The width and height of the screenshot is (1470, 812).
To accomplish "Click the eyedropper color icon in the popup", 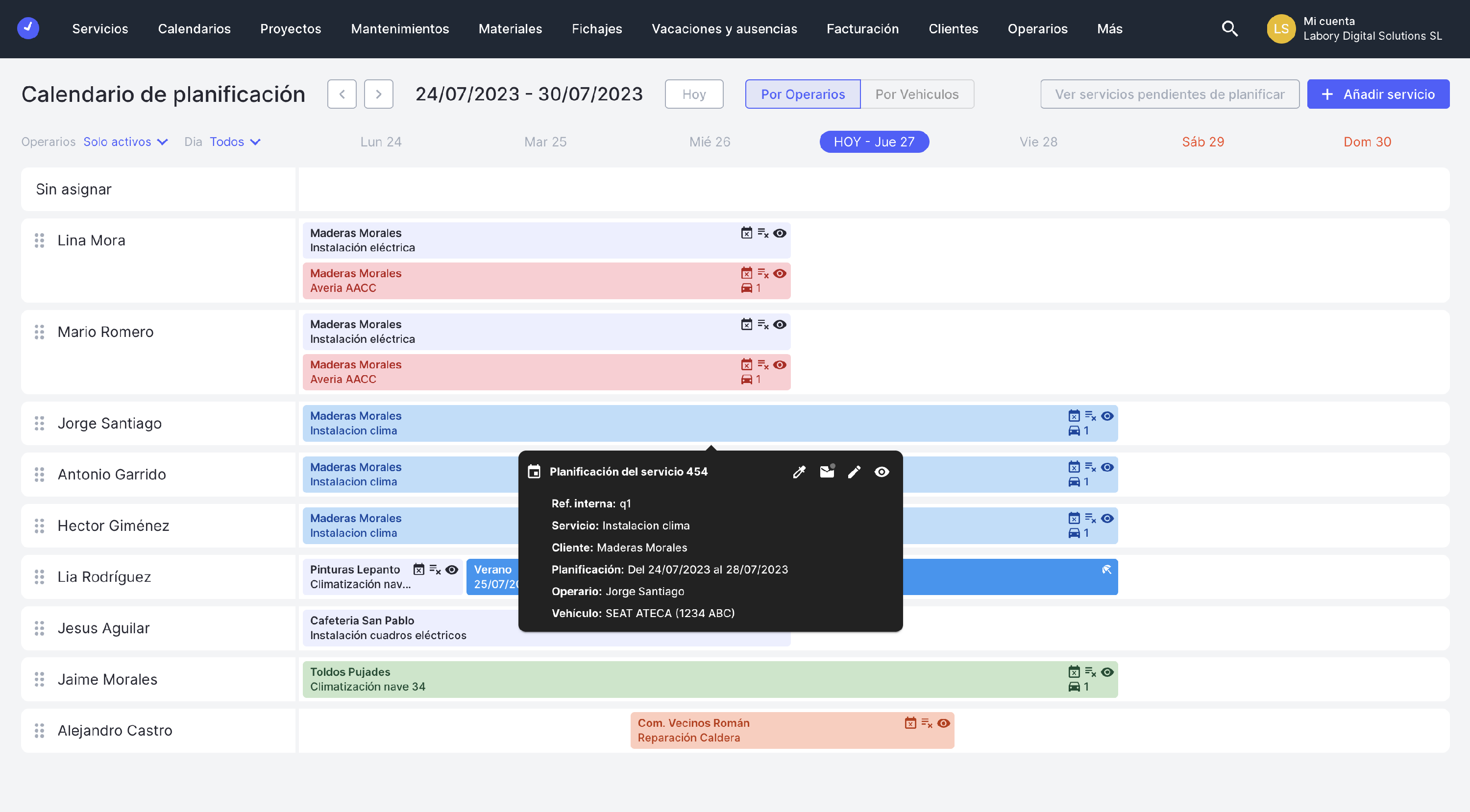I will (x=799, y=472).
